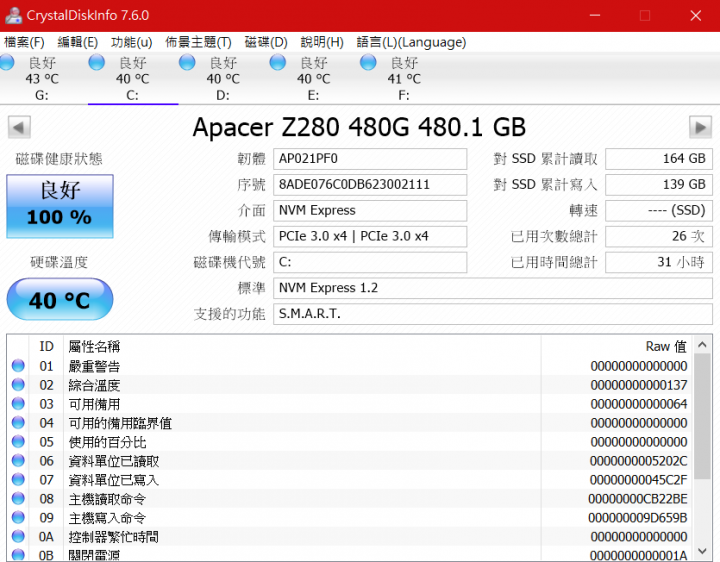Click the 良好 100% health status button
The width and height of the screenshot is (720, 562).
(x=60, y=206)
